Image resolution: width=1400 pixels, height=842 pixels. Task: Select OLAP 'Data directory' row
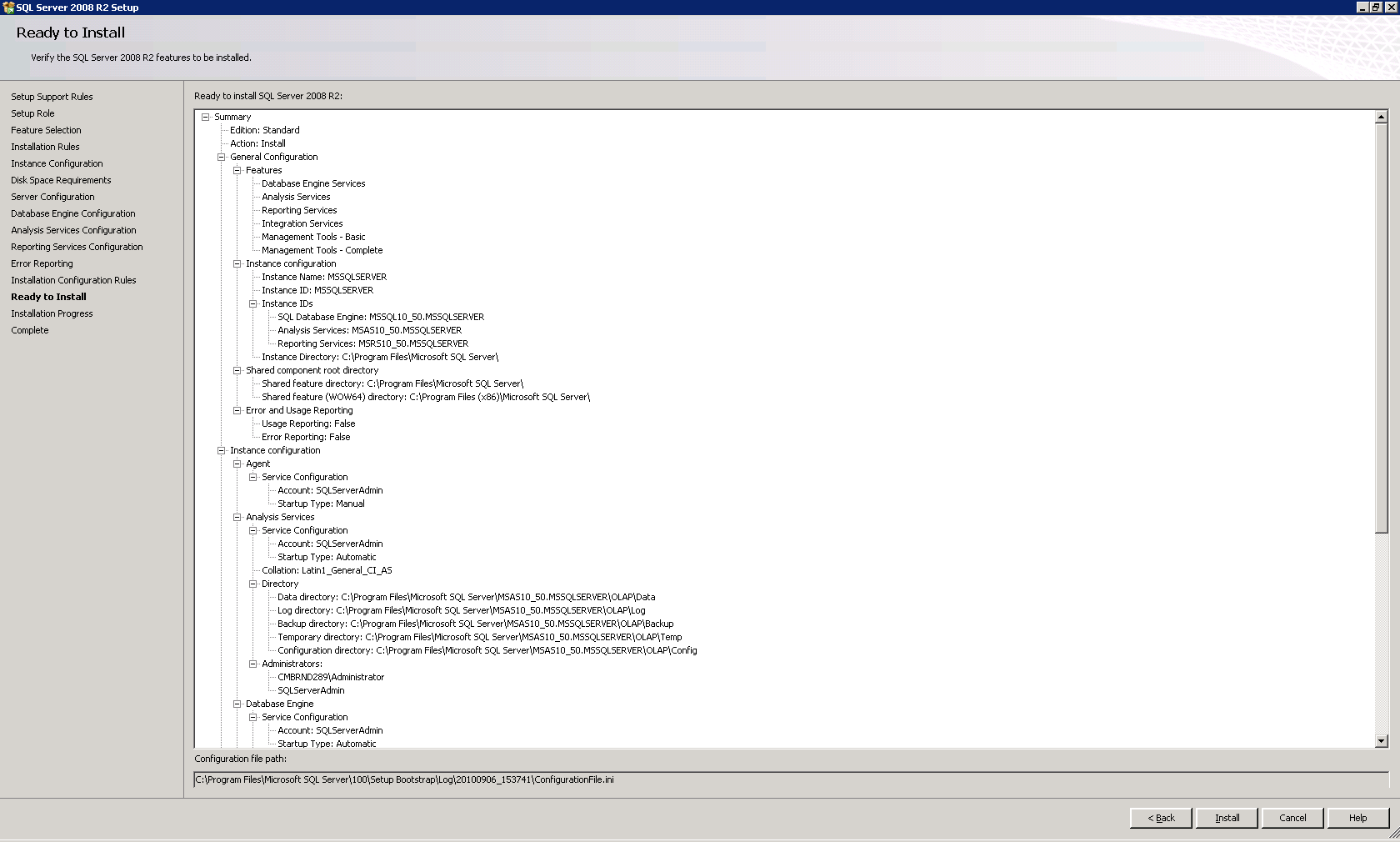(467, 597)
